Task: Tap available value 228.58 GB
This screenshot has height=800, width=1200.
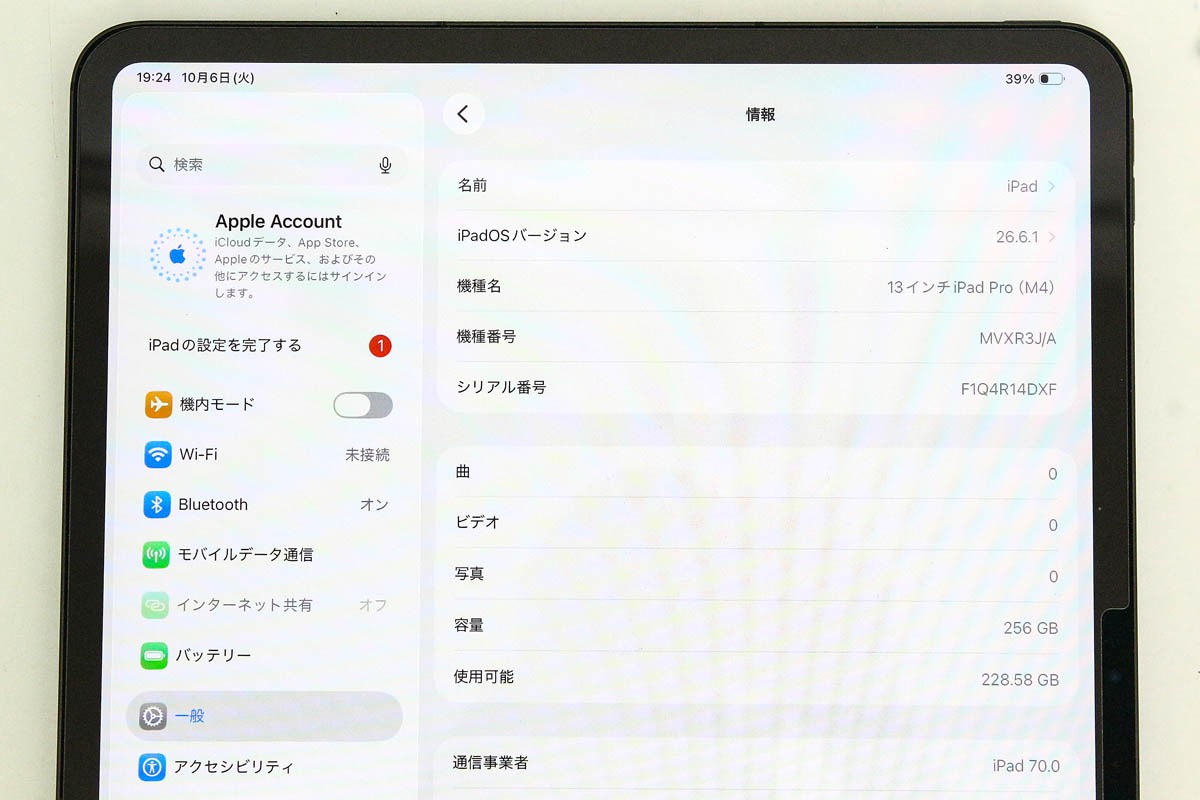Action: coord(1020,680)
